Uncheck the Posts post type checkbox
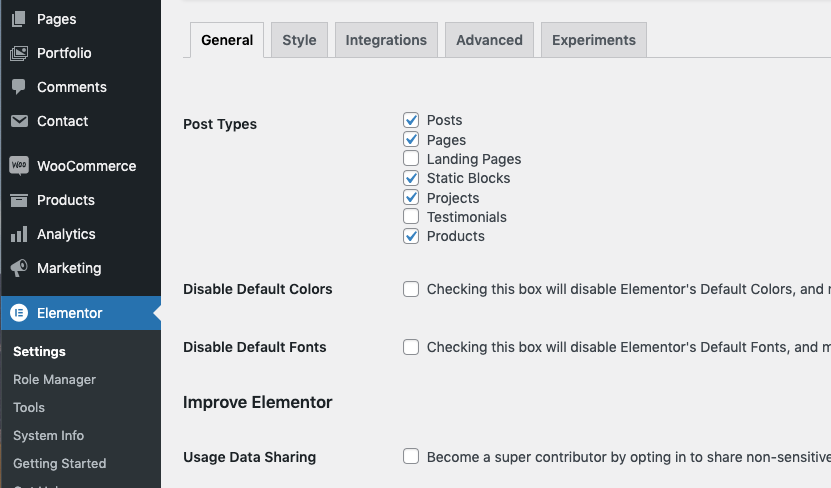The height and width of the screenshot is (488, 831). coord(411,120)
